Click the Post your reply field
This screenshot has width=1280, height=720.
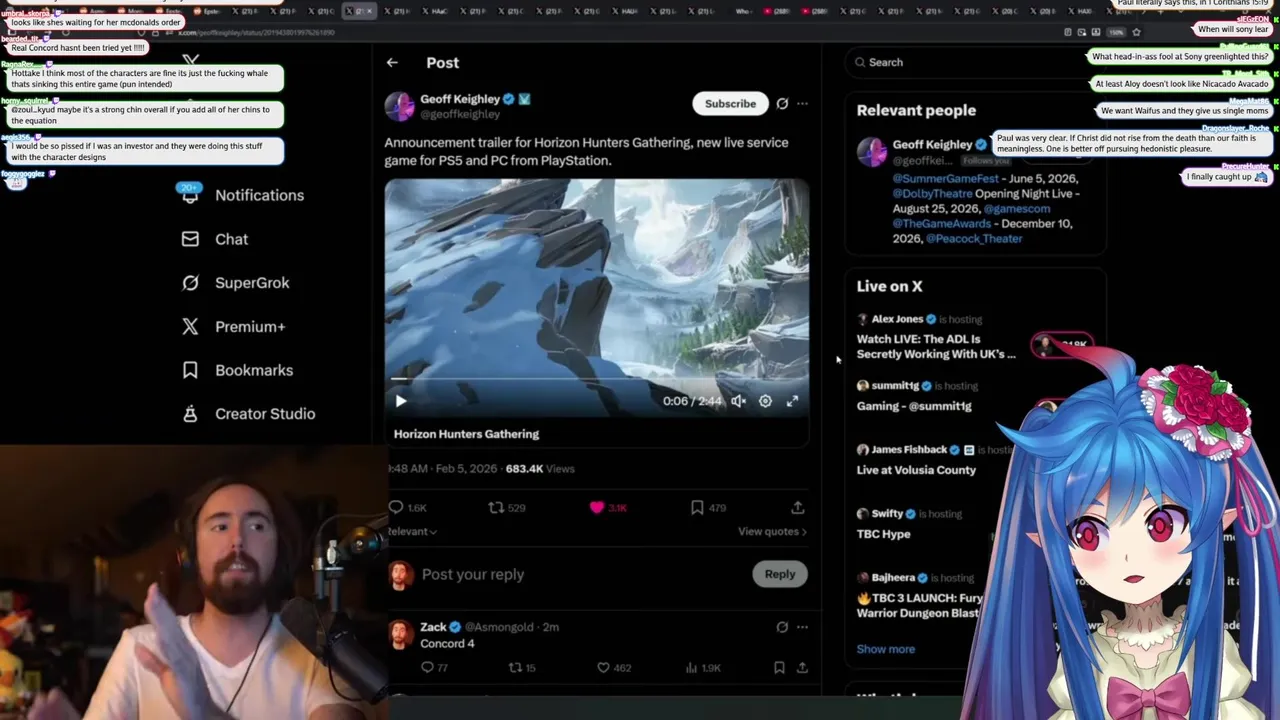pyautogui.click(x=580, y=574)
